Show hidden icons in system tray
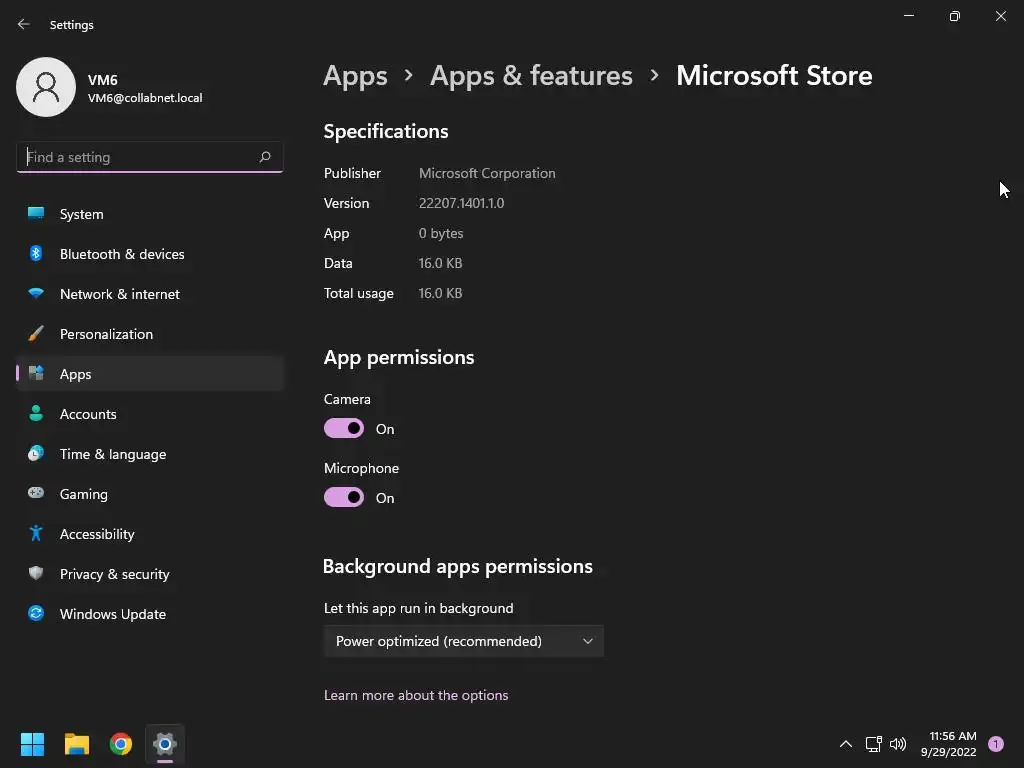 (x=845, y=744)
